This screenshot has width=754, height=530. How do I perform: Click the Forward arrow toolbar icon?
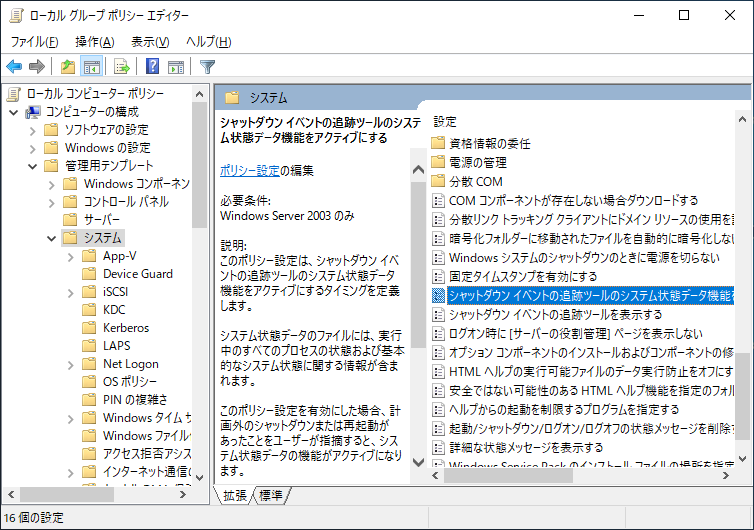pos(37,66)
